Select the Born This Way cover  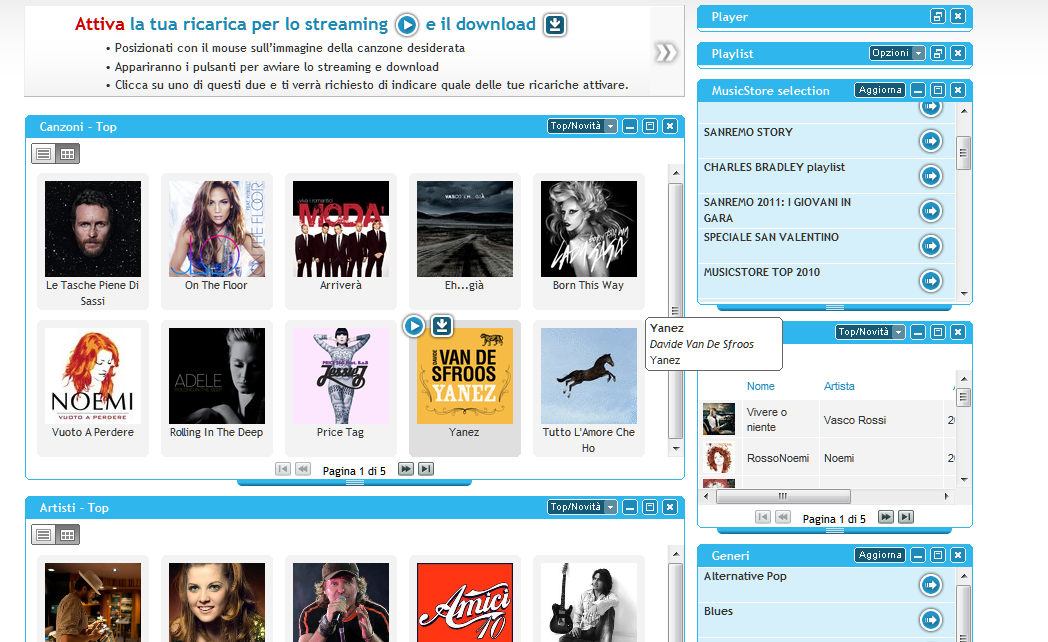pos(589,228)
